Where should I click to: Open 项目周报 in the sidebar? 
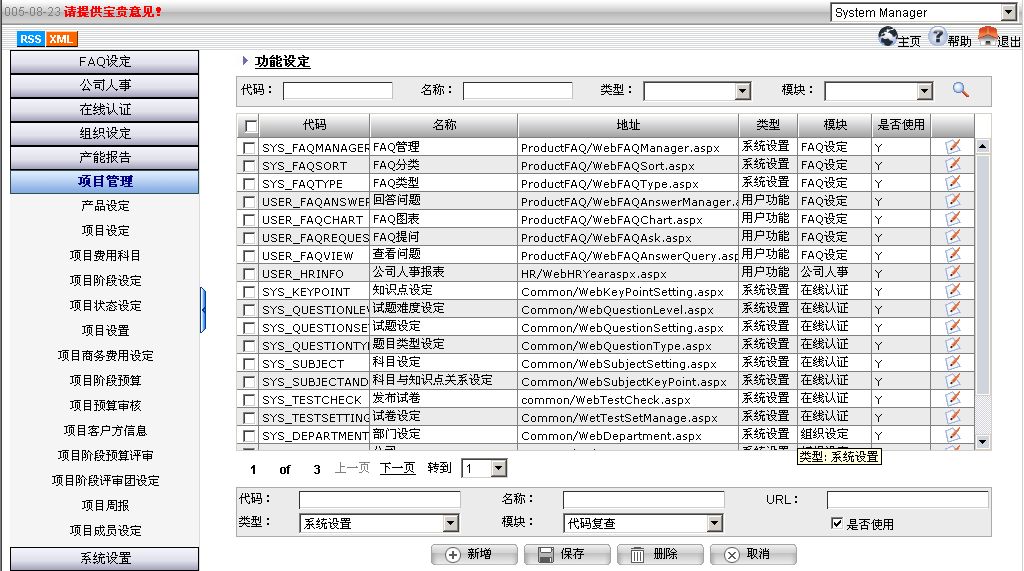pos(105,506)
